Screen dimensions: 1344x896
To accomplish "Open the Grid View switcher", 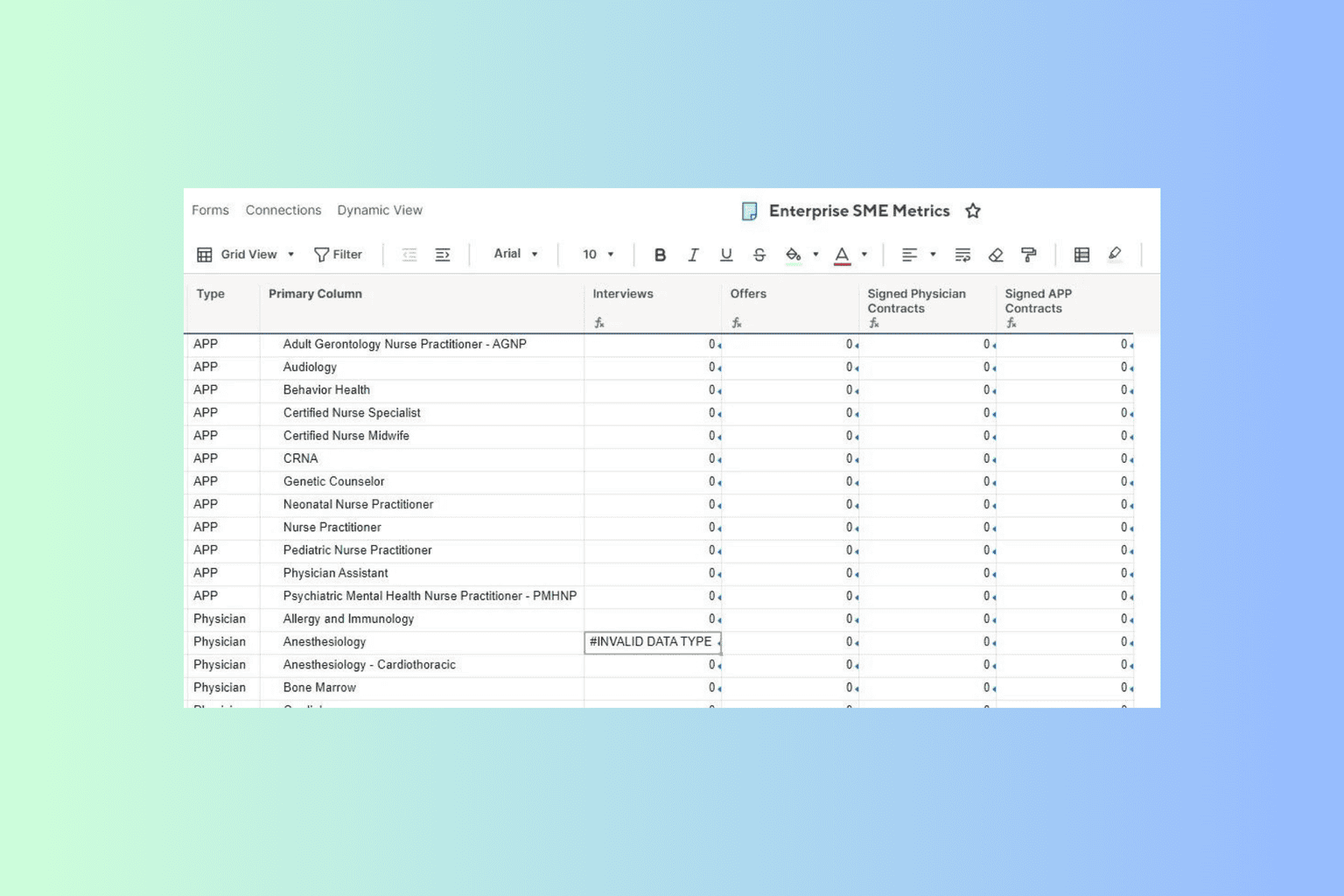I will click(245, 255).
